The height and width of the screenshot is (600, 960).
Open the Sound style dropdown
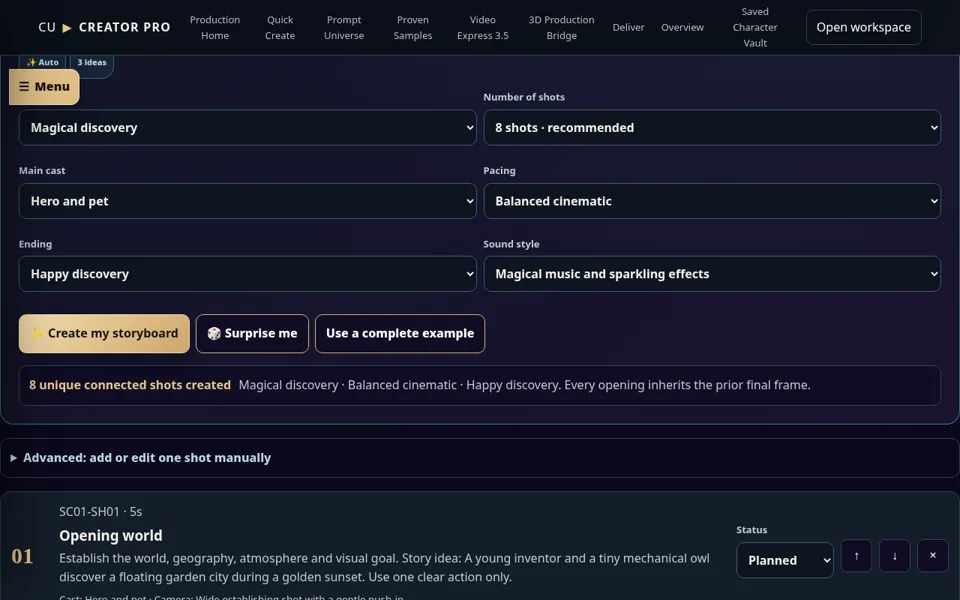tap(712, 274)
